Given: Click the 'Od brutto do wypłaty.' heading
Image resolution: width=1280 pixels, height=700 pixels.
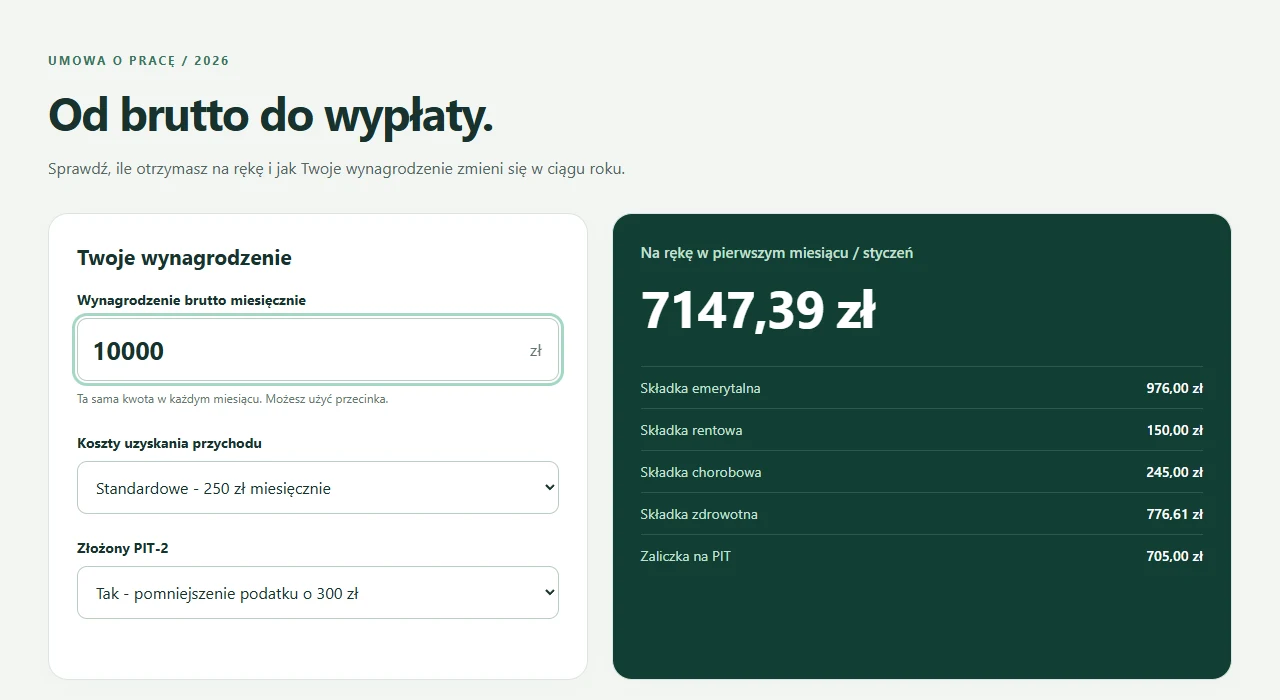Looking at the screenshot, I should (271, 115).
